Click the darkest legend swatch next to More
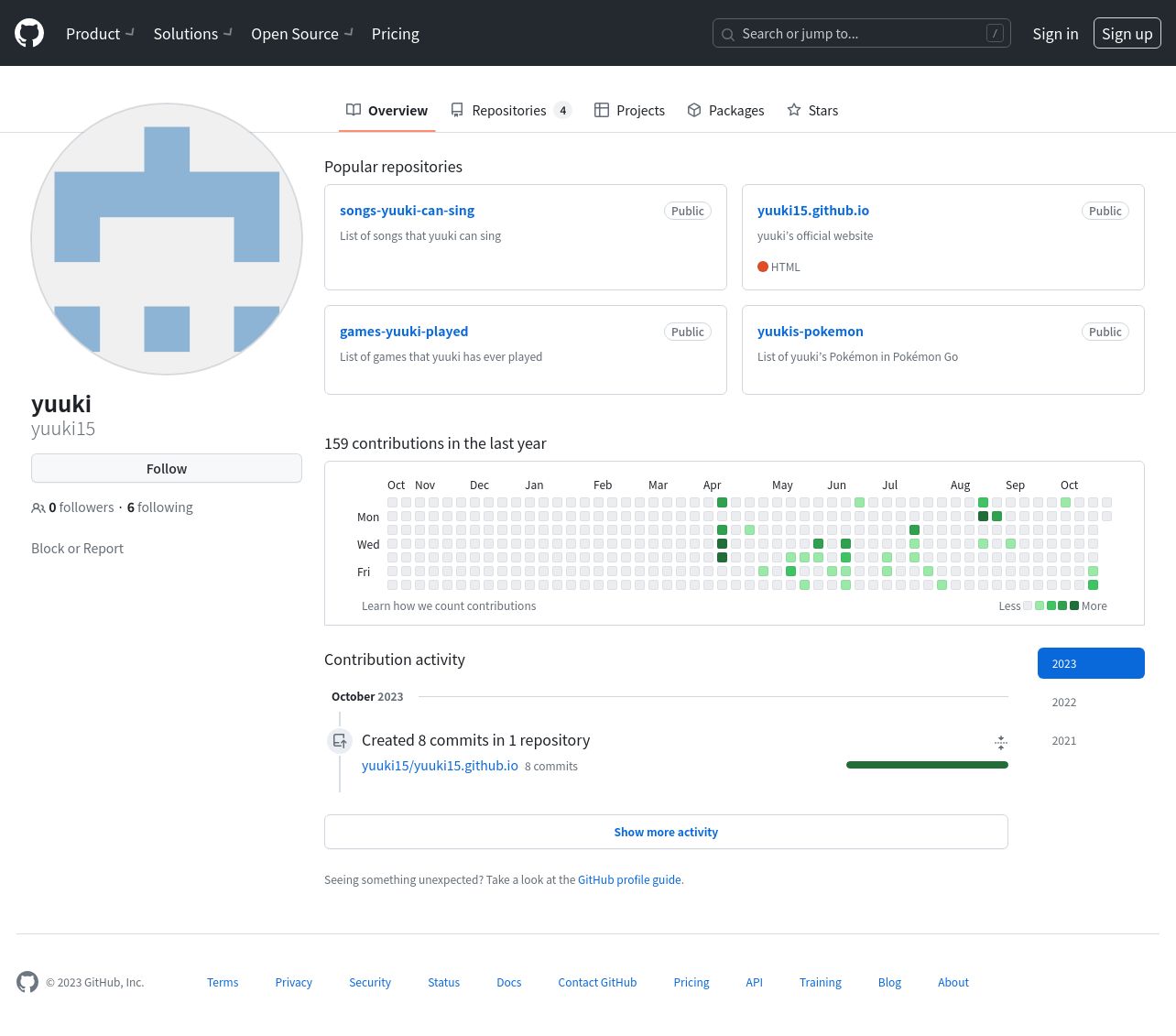This screenshot has height=1036, width=1176. [1074, 605]
